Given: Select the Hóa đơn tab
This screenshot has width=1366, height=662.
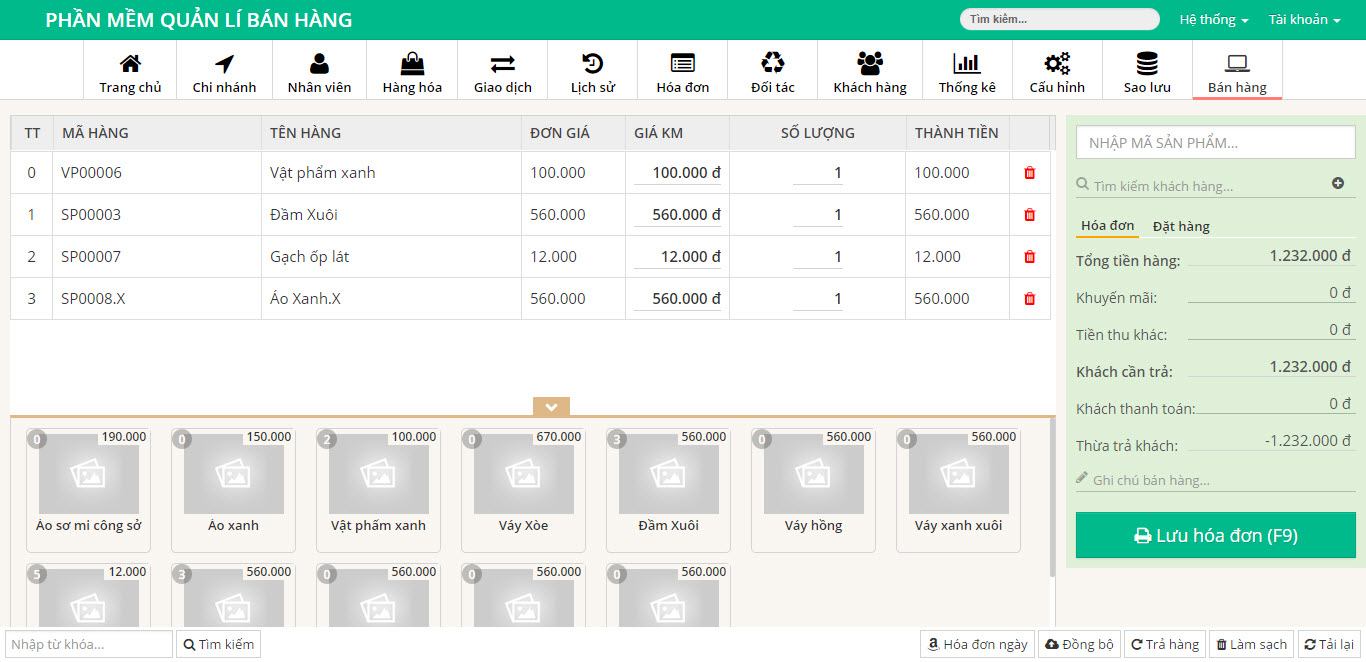Looking at the screenshot, I should (x=1107, y=226).
